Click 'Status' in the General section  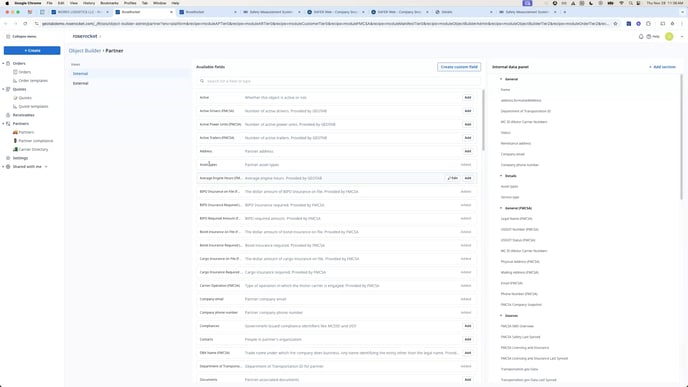click(505, 133)
